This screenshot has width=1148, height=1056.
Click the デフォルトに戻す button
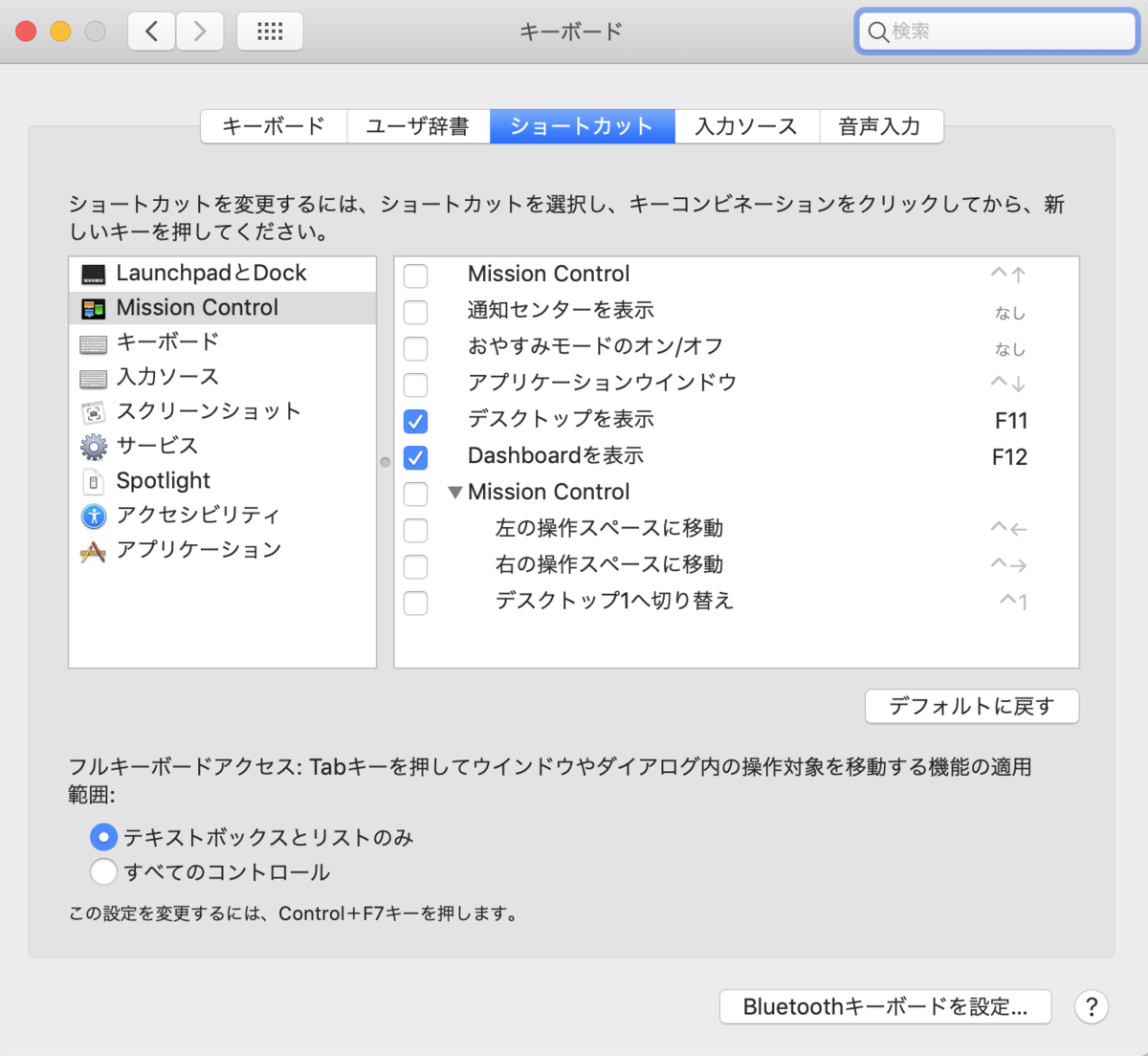coord(972,706)
